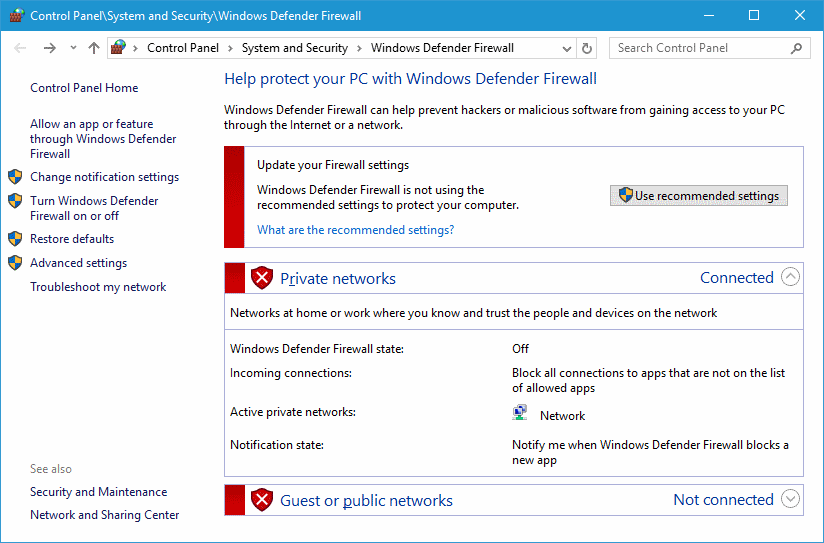Open What are the recommended settings link
This screenshot has width=824, height=543.
click(x=355, y=230)
